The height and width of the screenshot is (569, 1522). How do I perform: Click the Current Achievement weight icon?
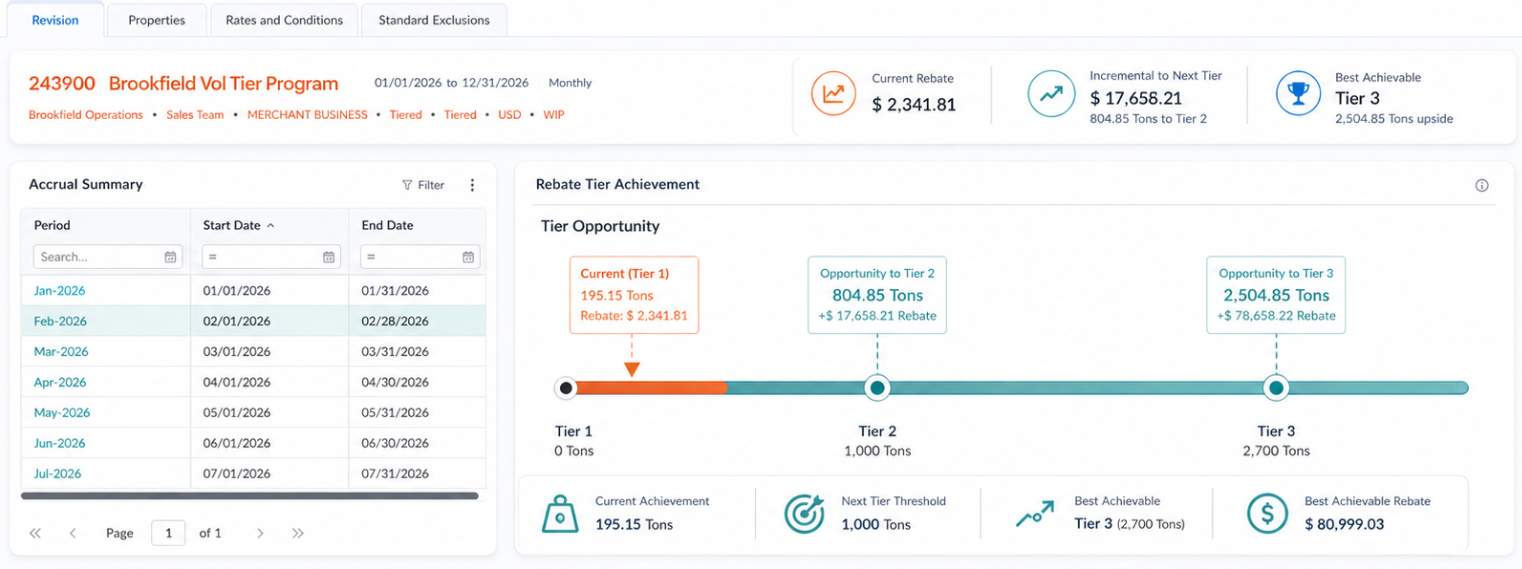tap(560, 514)
